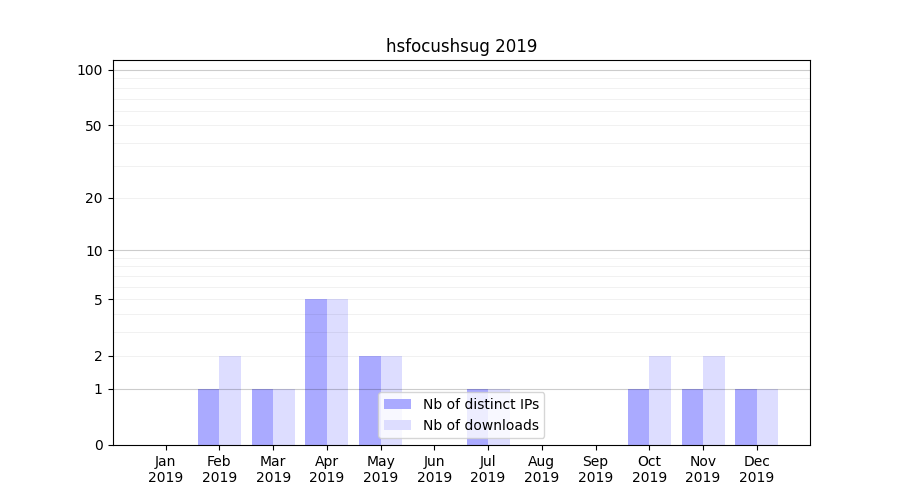Image resolution: width=900 pixels, height=500 pixels.
Task: Click the April distinct IPs bar
Action: coord(316,372)
